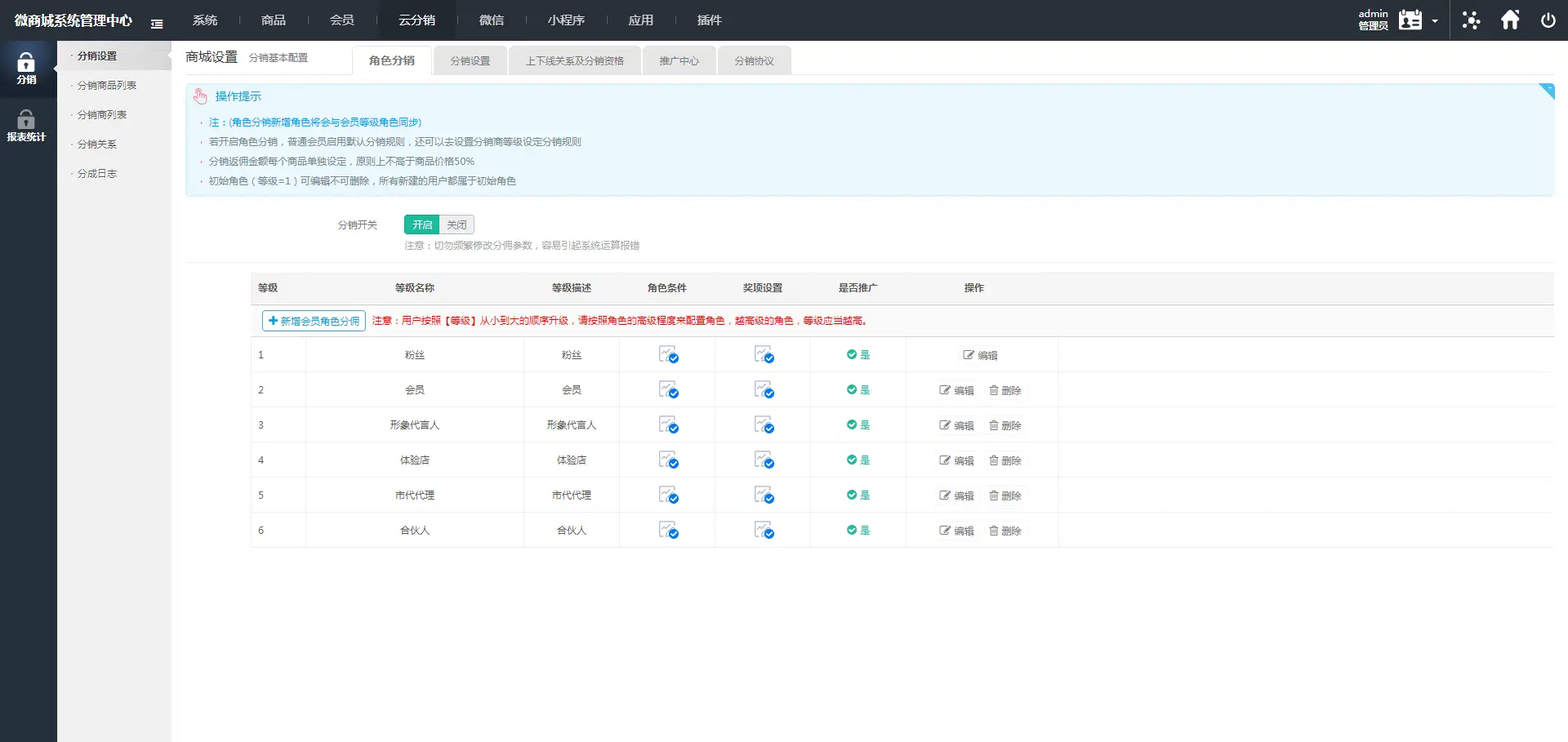Switch to the 推广中心 tab
Viewport: 1568px width, 742px height.
tap(679, 61)
